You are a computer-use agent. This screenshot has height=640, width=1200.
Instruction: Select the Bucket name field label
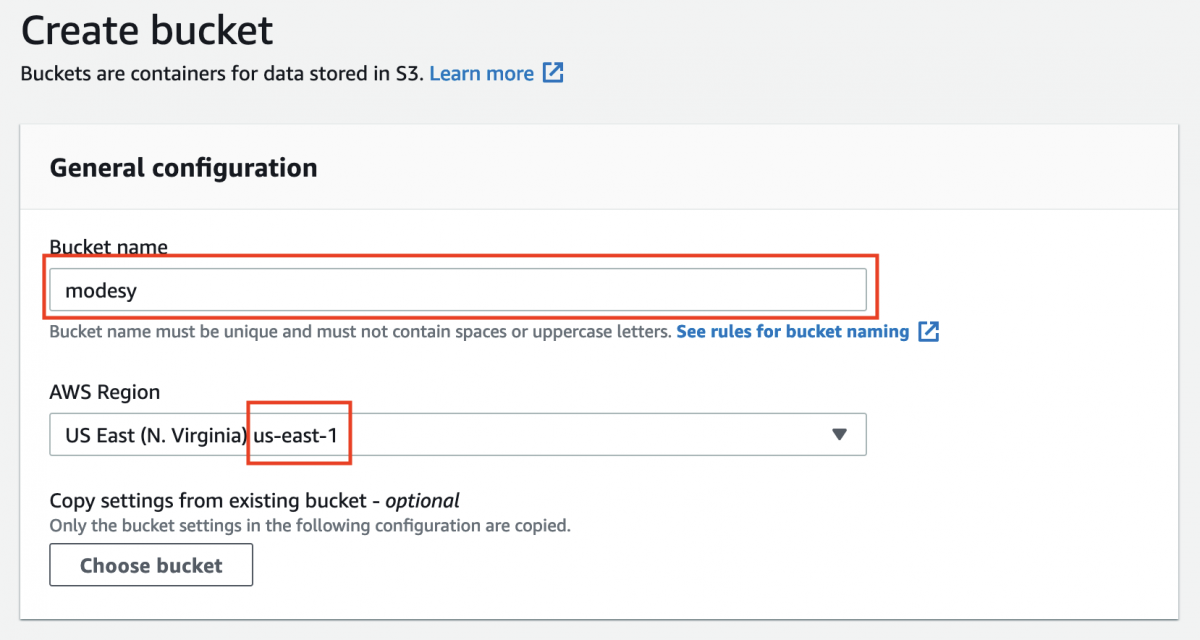(108, 247)
